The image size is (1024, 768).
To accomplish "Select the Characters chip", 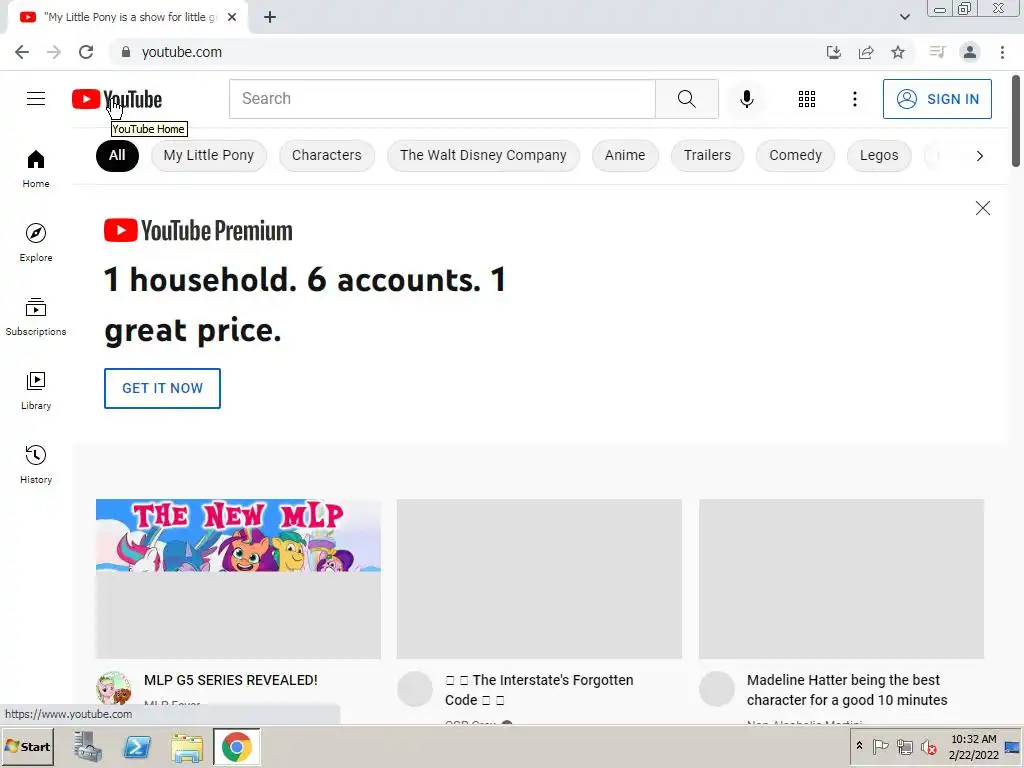I will (x=327, y=155).
